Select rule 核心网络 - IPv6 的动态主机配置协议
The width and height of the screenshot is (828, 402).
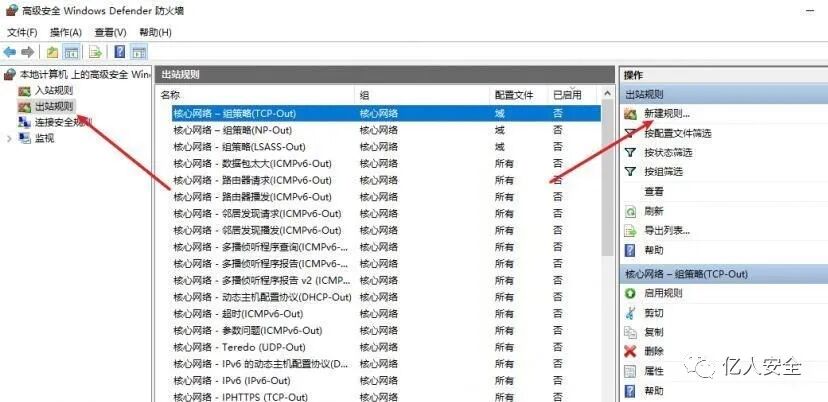(x=386, y=364)
